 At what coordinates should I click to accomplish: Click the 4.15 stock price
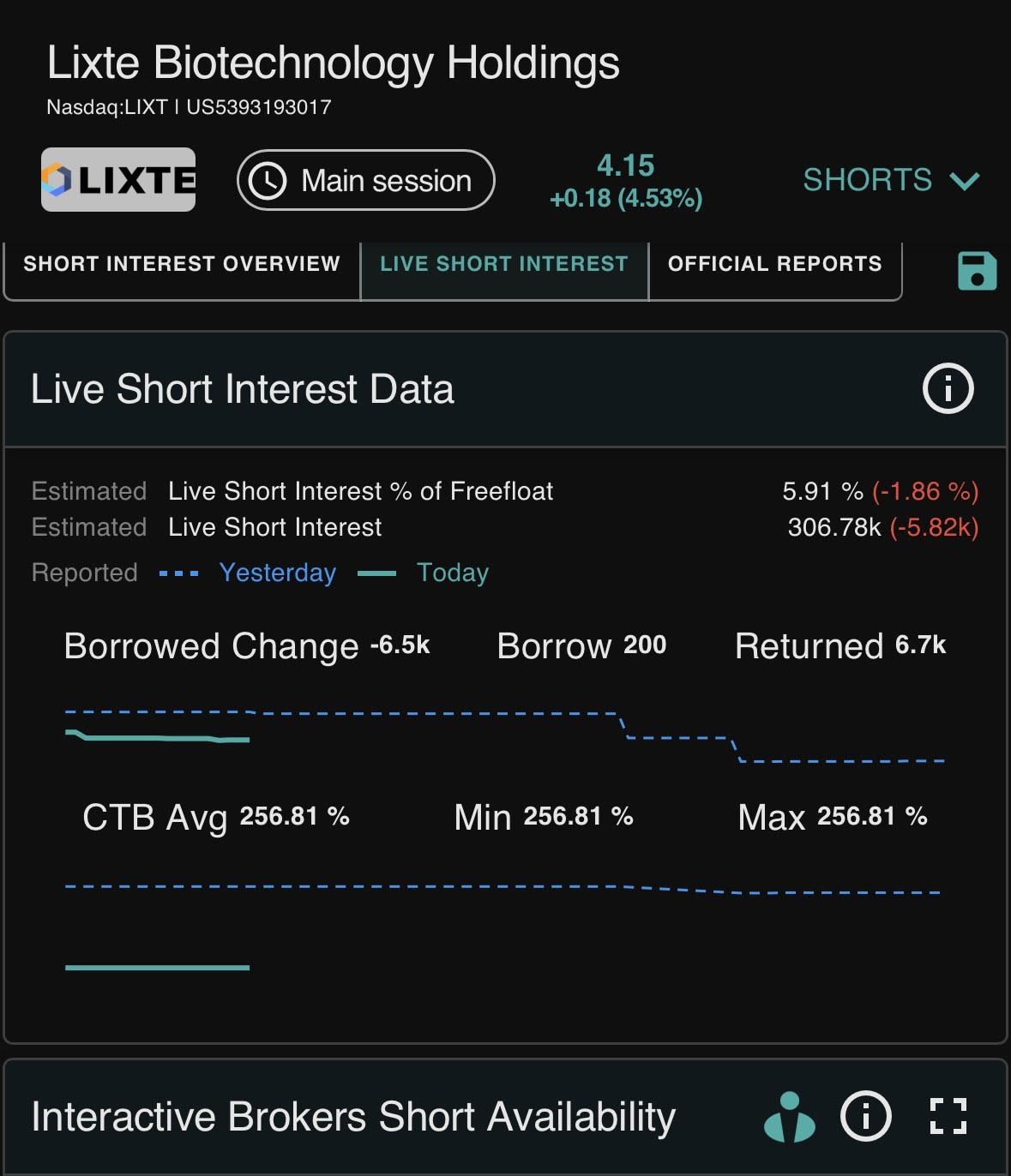pos(625,165)
